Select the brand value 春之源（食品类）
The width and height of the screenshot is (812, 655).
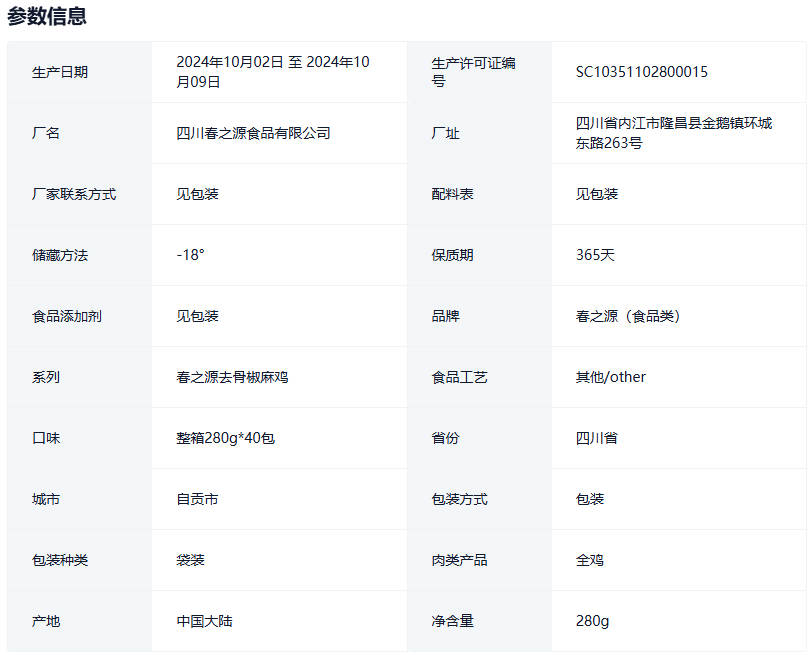627,316
